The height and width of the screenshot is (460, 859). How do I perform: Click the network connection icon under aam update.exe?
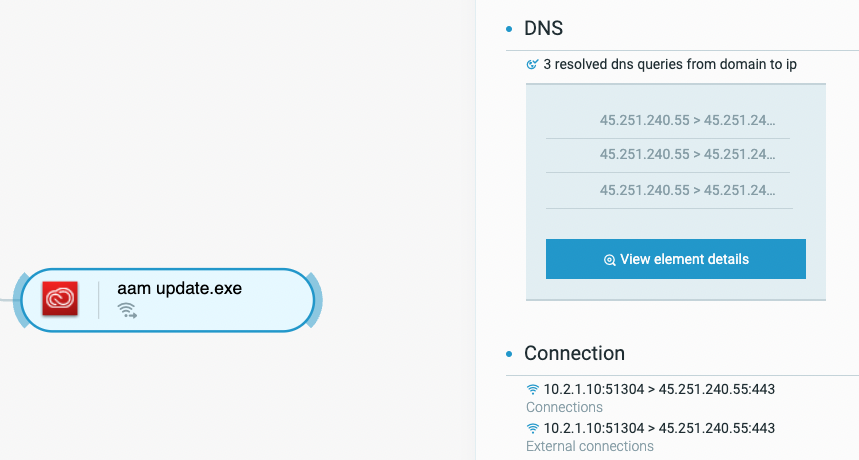coord(127,310)
